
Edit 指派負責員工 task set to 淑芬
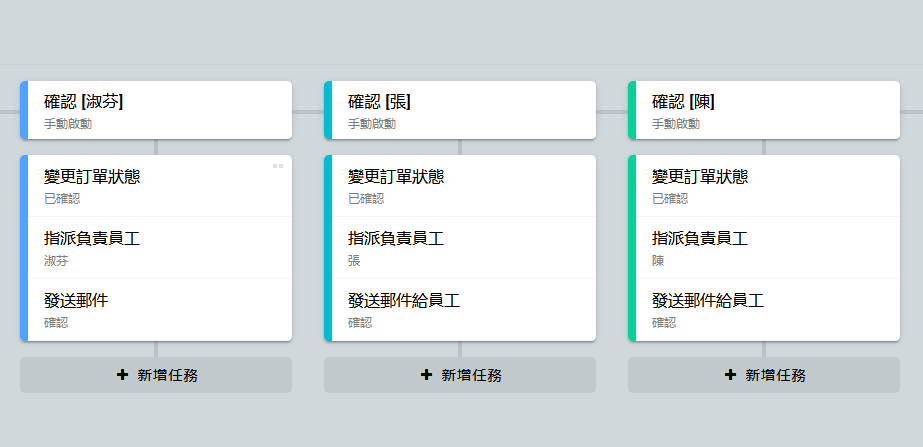pyautogui.click(x=158, y=248)
